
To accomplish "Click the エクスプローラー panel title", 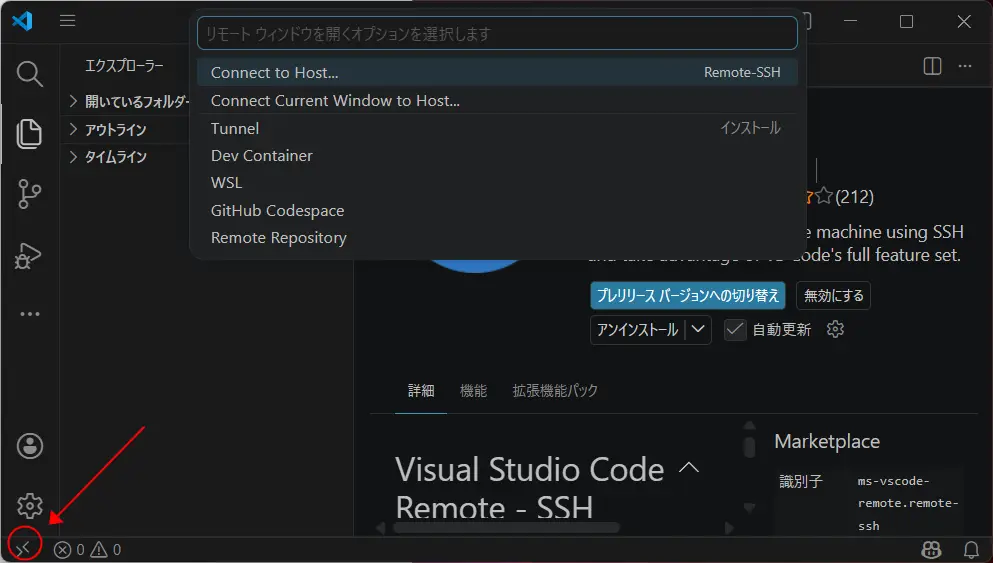I will (x=124, y=66).
